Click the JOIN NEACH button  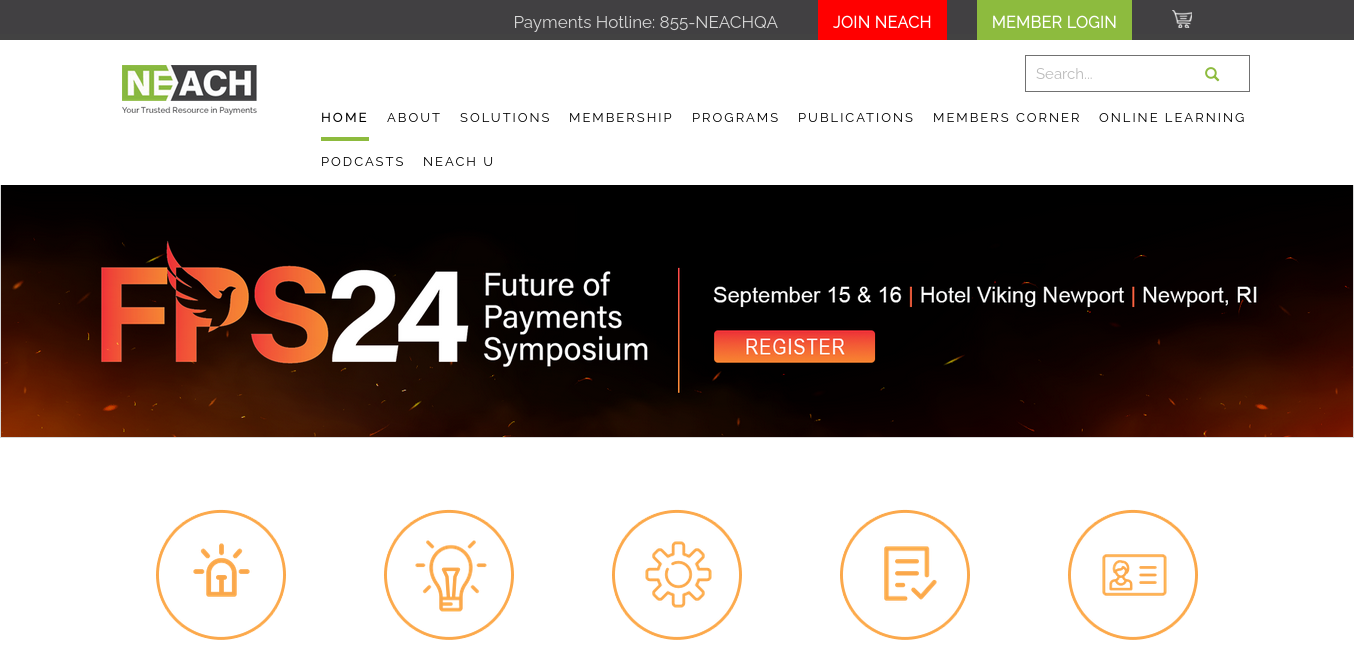[x=882, y=21]
